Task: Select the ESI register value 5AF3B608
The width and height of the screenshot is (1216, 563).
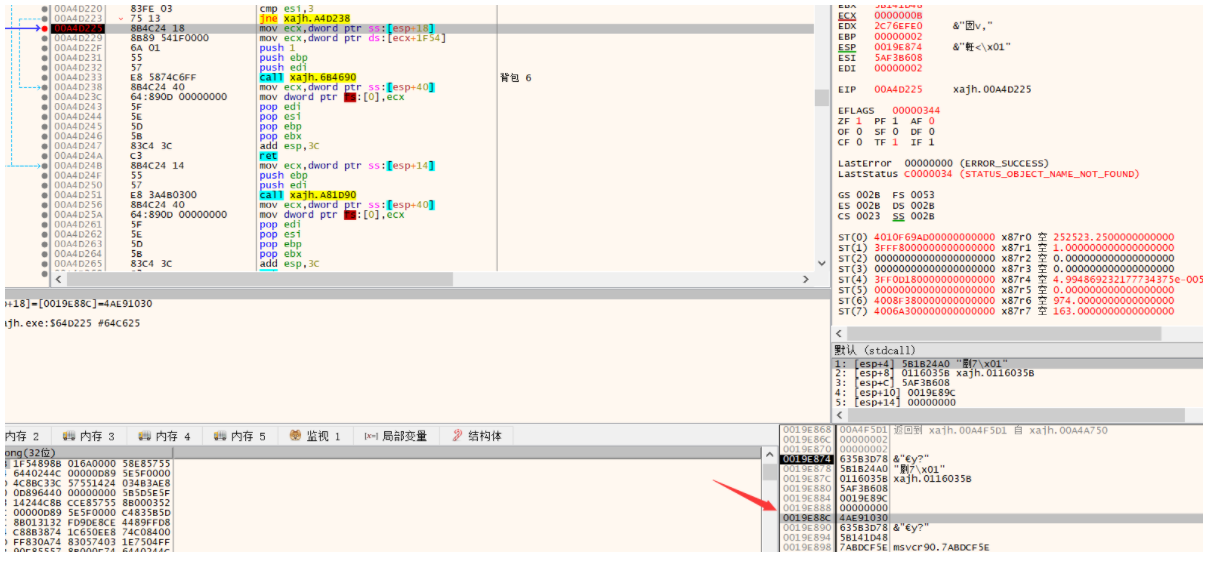Action: (897, 58)
